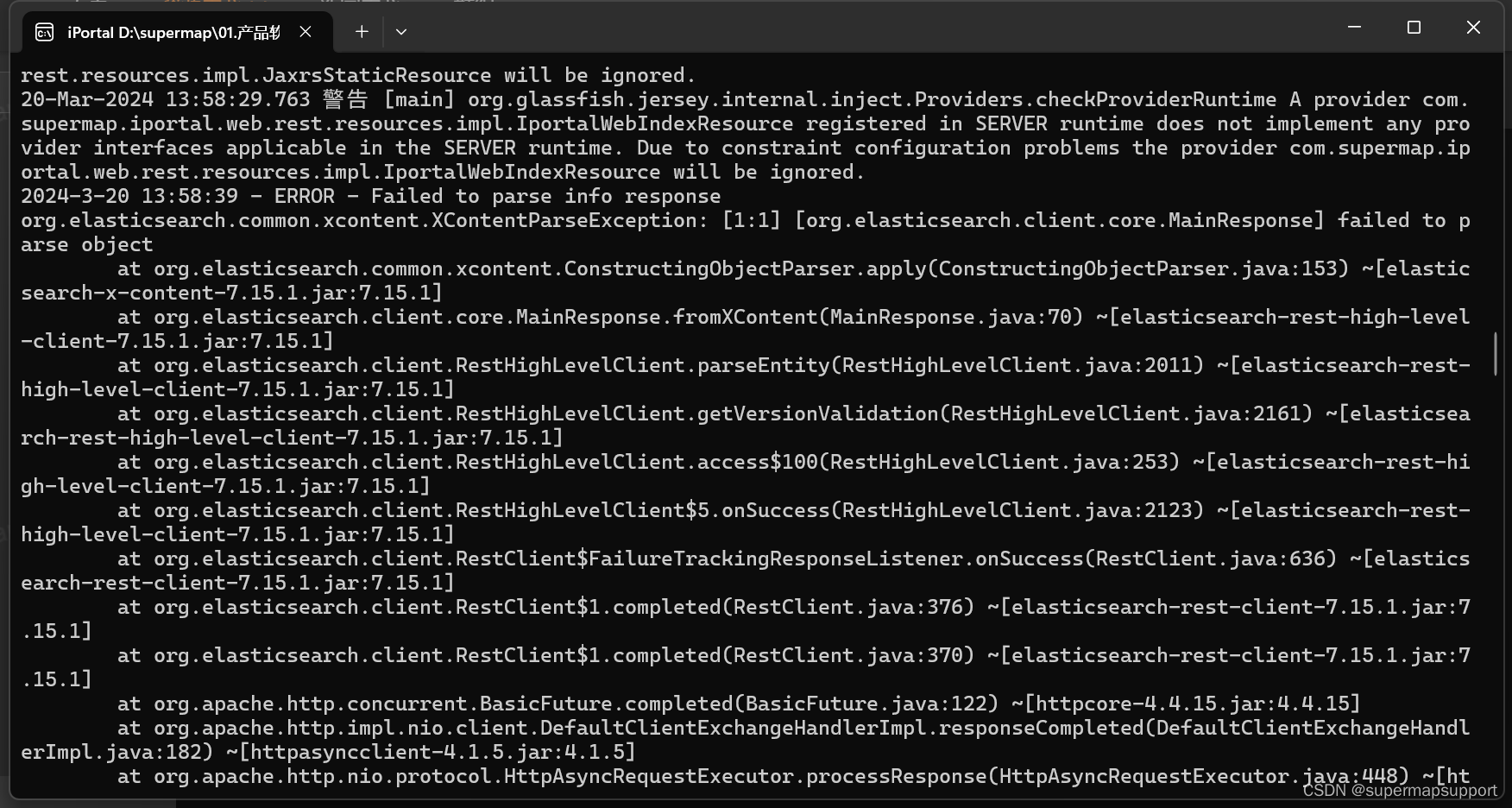Click 'RestClient.java:376' text
Image resolution: width=1512 pixels, height=808 pixels.
point(847,607)
